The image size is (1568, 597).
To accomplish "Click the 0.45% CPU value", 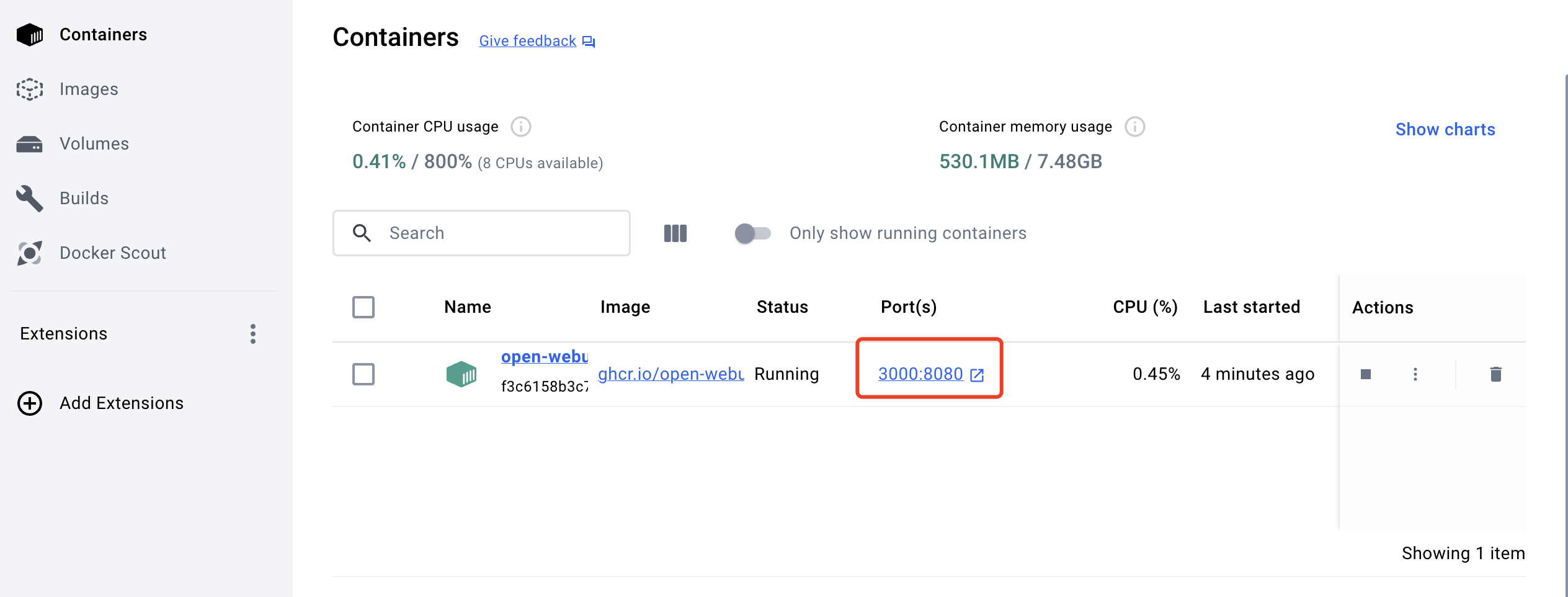I will [x=1156, y=374].
